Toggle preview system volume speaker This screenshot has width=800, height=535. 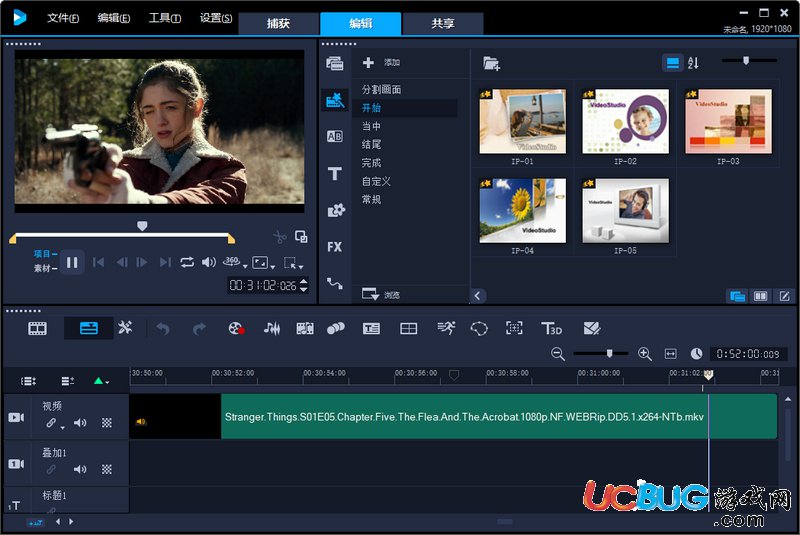click(x=208, y=262)
